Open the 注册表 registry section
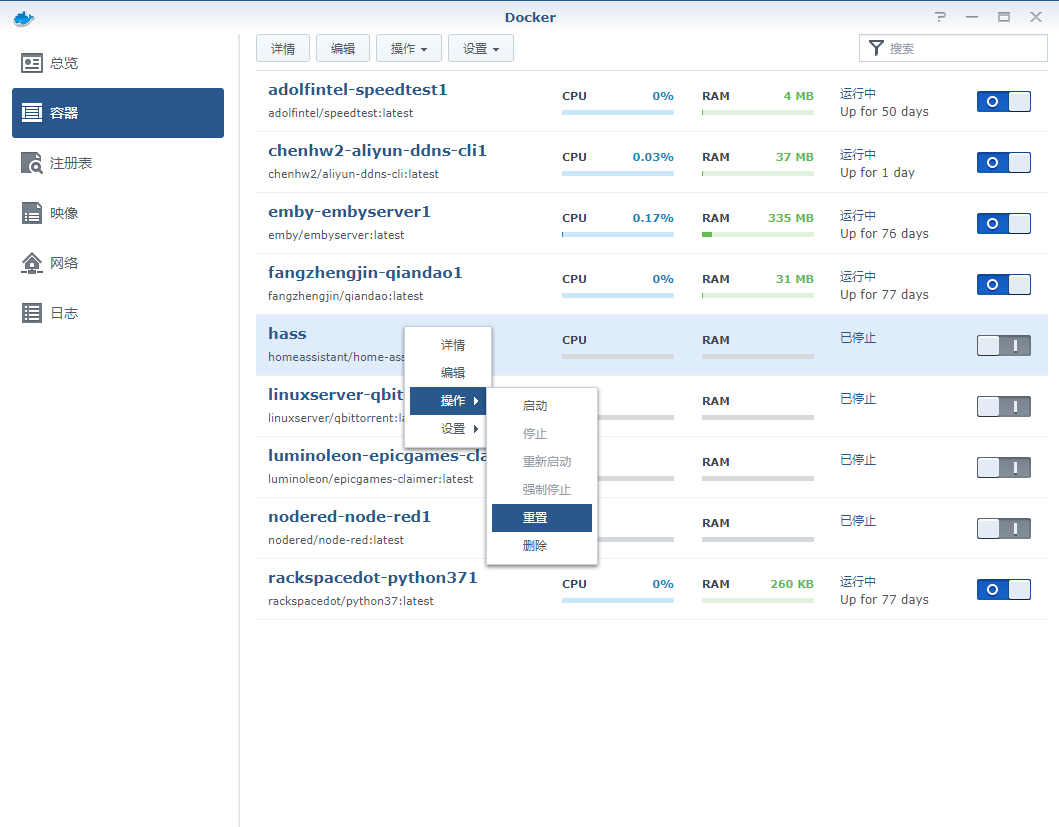 (x=118, y=163)
